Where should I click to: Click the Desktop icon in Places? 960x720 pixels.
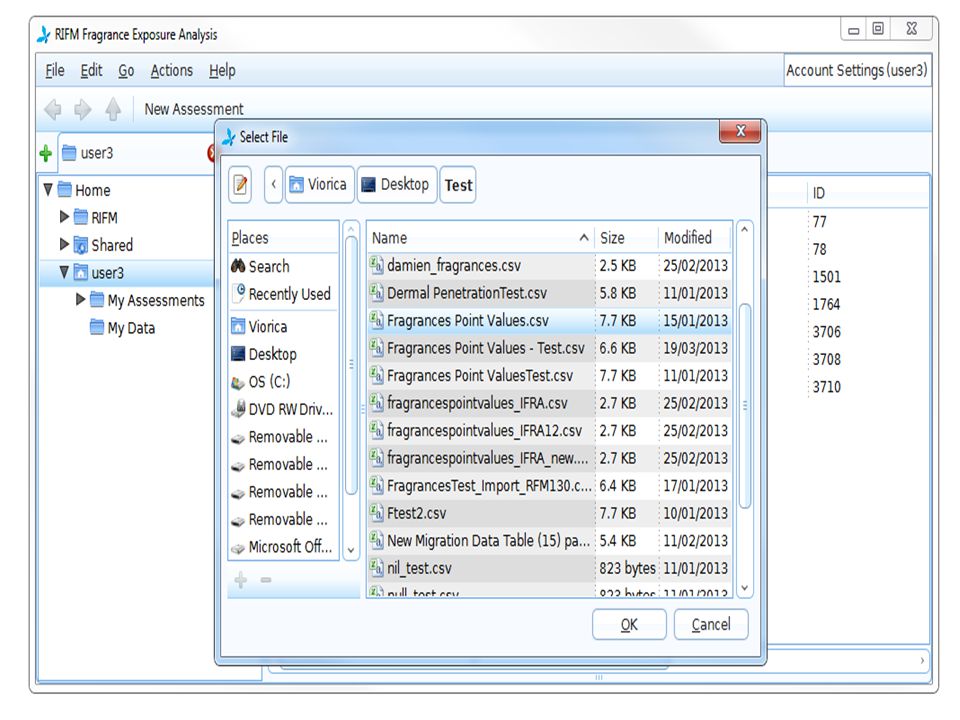pos(238,354)
